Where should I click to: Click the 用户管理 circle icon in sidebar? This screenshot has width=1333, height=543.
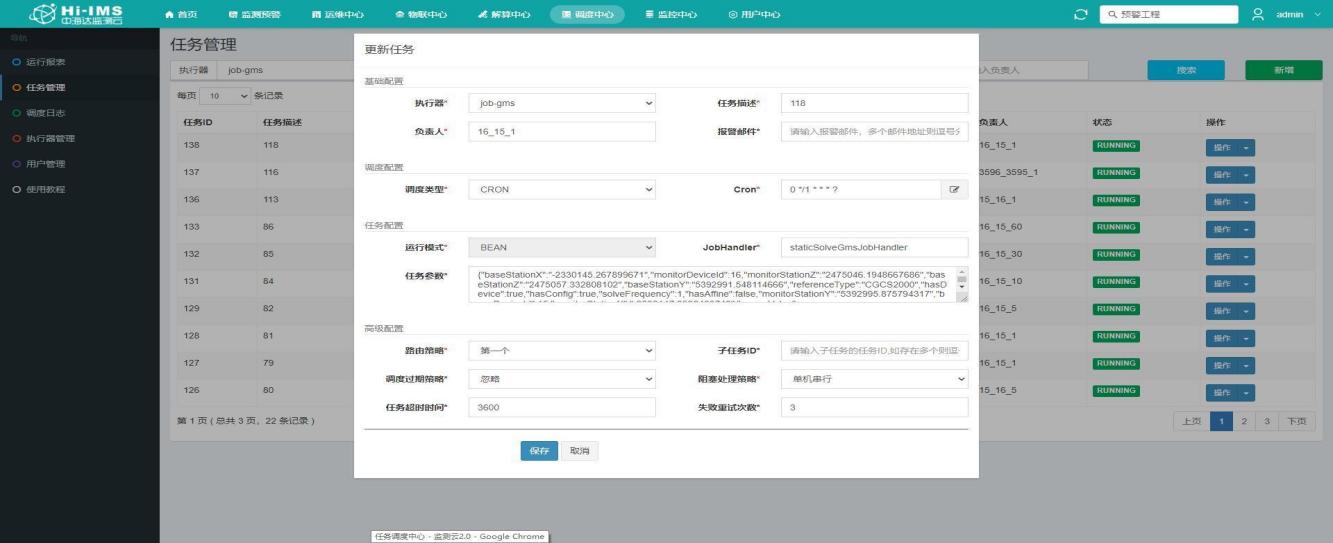click(15, 164)
